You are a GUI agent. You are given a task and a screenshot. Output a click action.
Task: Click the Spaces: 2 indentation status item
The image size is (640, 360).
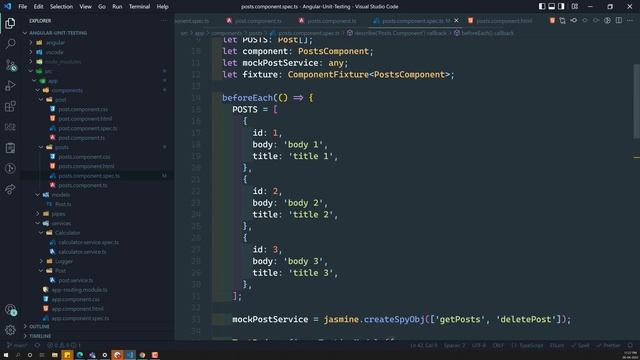click(454, 345)
